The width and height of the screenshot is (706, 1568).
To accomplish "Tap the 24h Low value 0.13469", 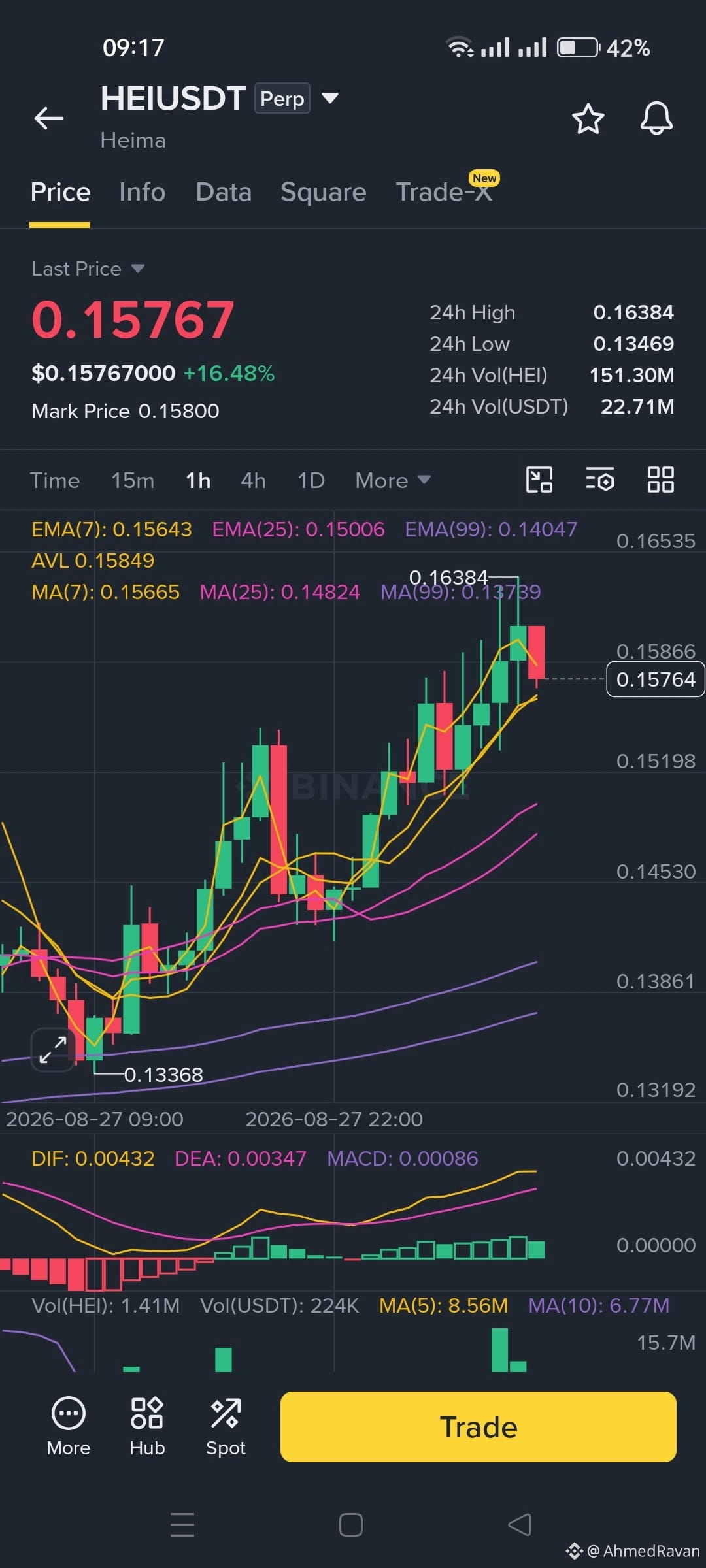I will (633, 344).
